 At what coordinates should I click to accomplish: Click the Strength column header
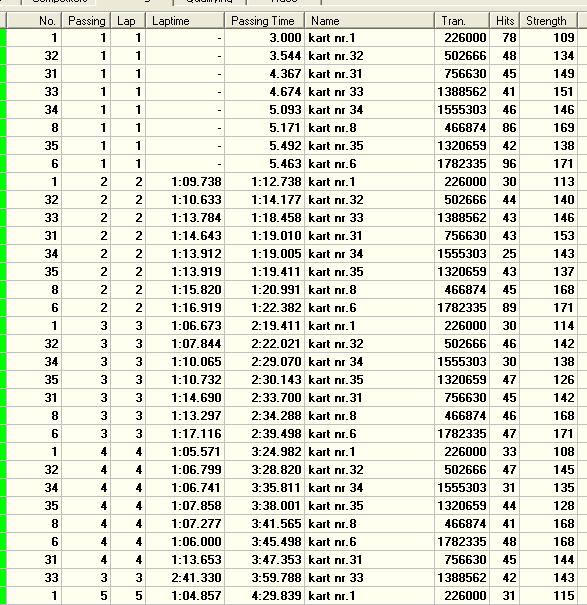[548, 20]
